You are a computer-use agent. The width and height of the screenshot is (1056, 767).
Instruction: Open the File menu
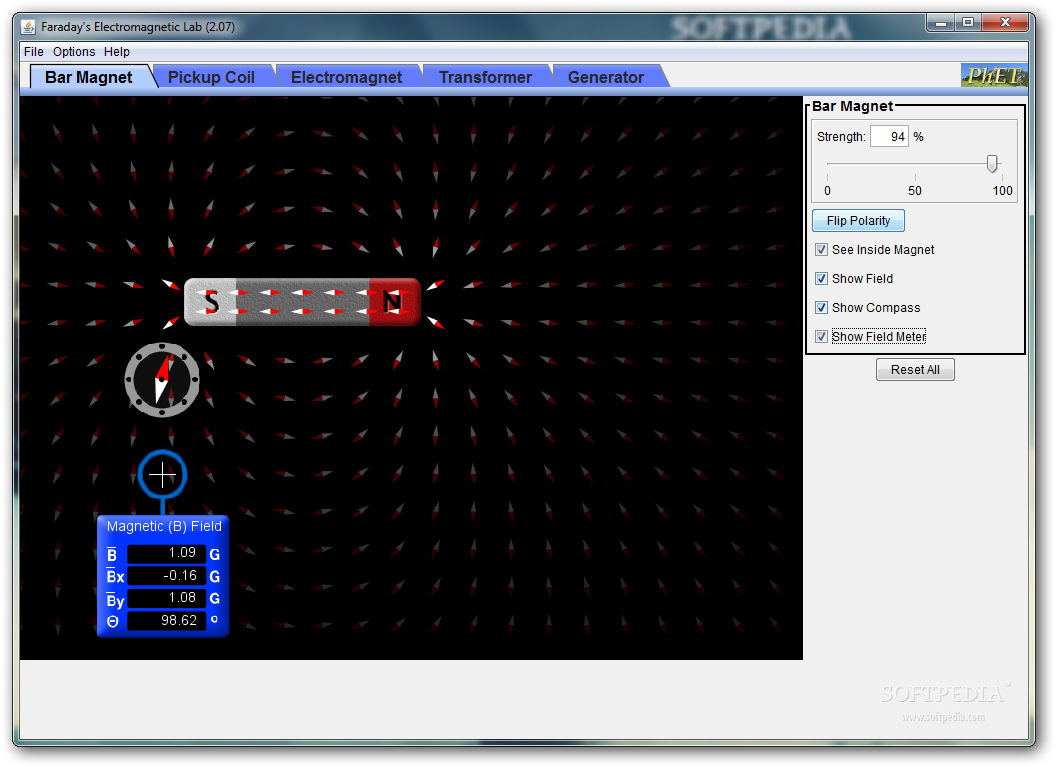[x=34, y=52]
